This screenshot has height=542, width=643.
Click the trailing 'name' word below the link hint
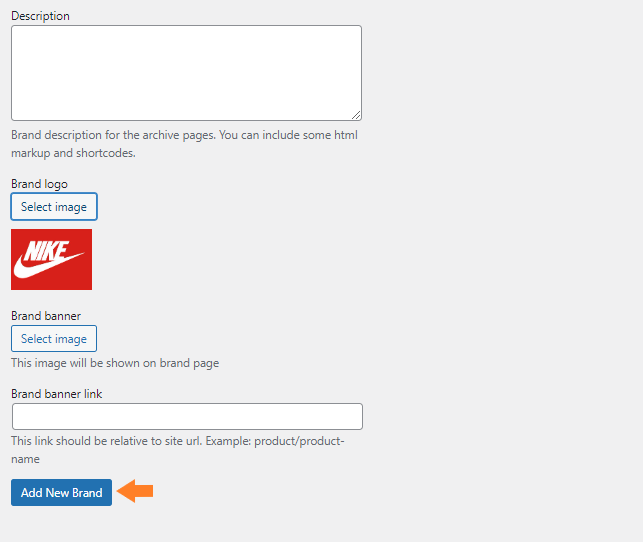click(x=25, y=459)
